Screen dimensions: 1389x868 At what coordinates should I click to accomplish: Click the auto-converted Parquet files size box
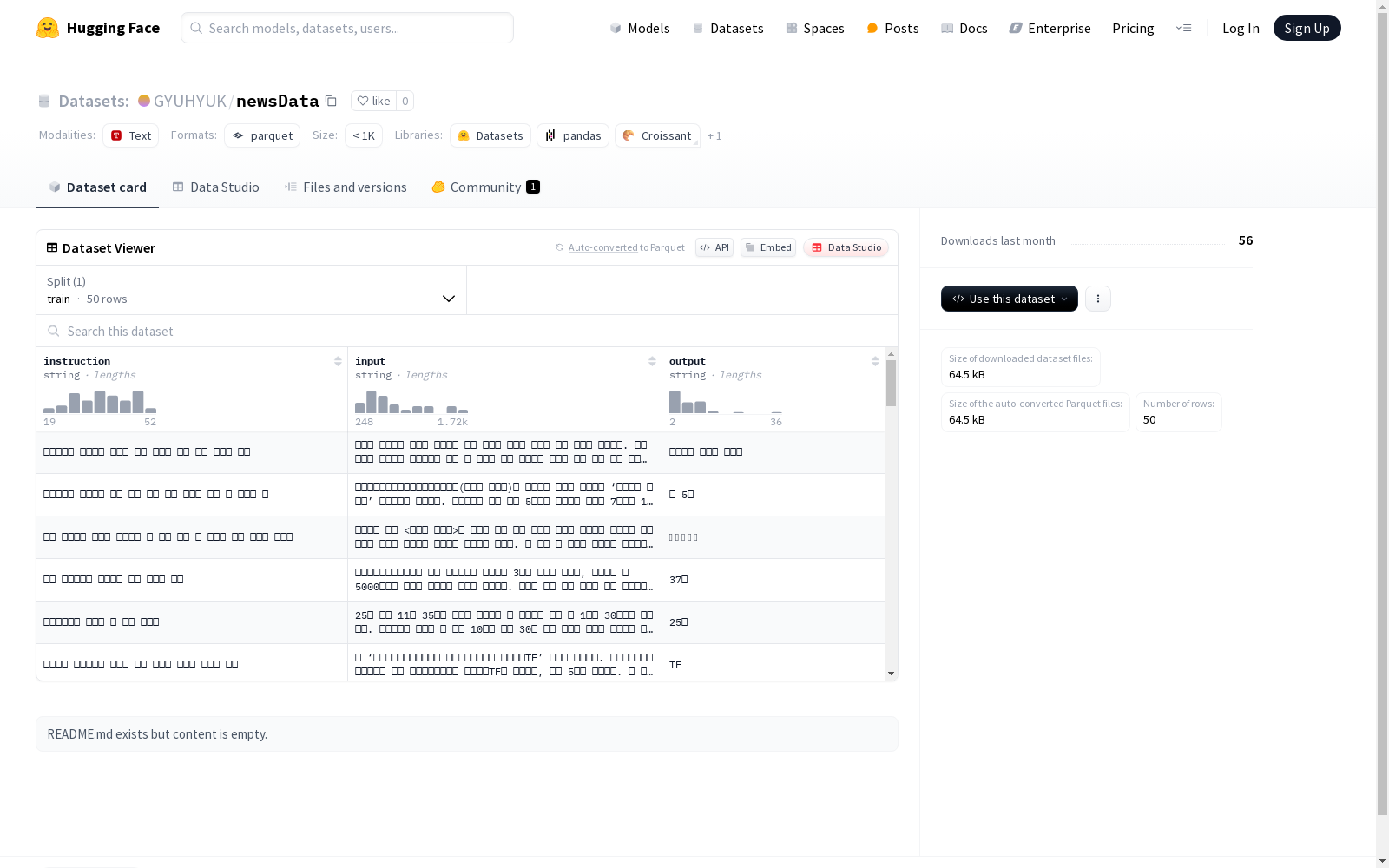pyautogui.click(x=1036, y=412)
